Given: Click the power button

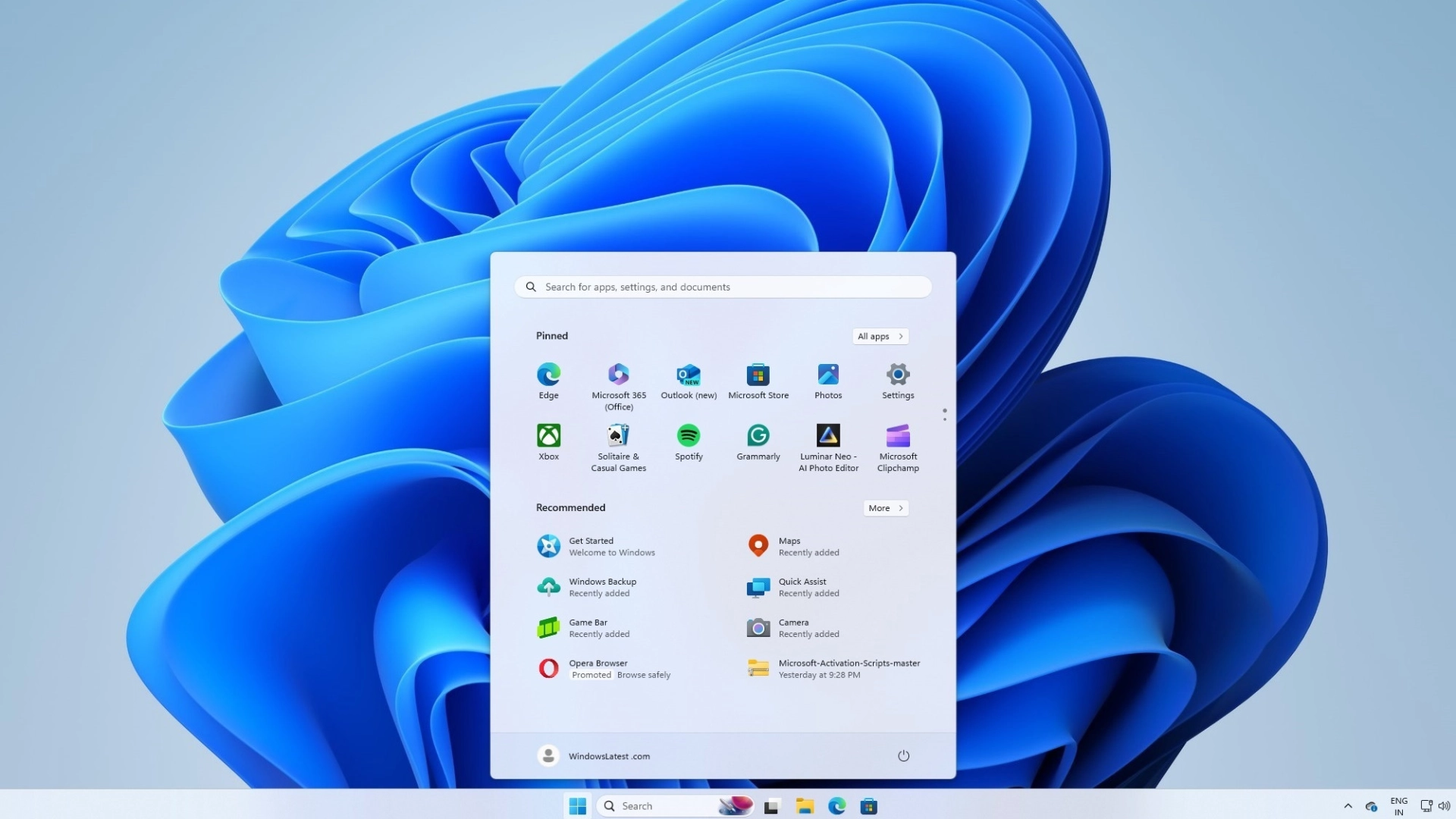Looking at the screenshot, I should pyautogui.click(x=903, y=756).
